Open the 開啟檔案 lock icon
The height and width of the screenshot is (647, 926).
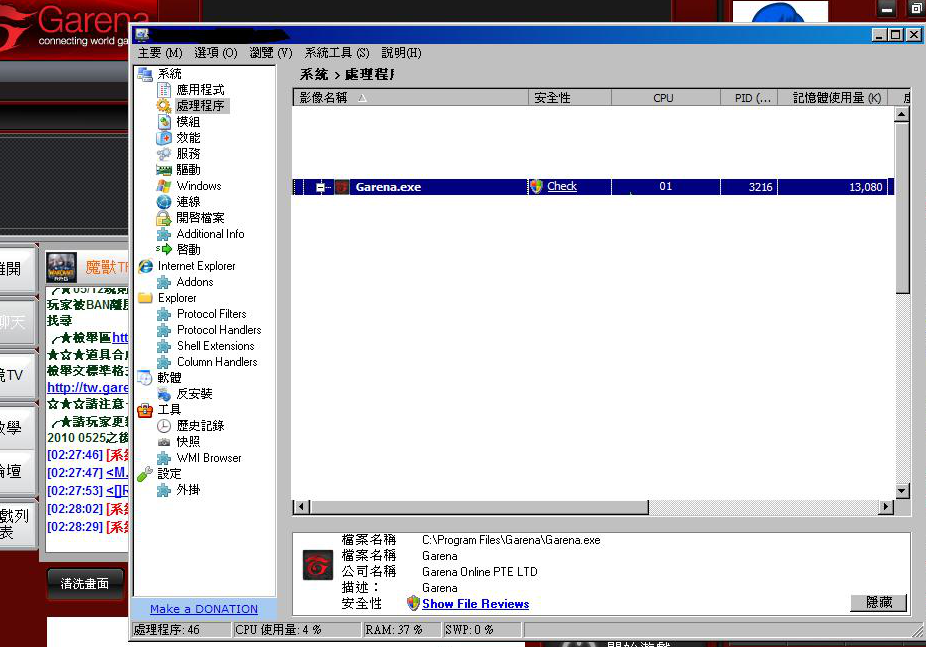(x=164, y=218)
